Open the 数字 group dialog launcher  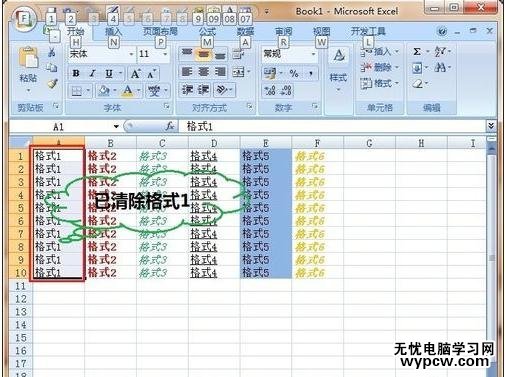pos(314,106)
